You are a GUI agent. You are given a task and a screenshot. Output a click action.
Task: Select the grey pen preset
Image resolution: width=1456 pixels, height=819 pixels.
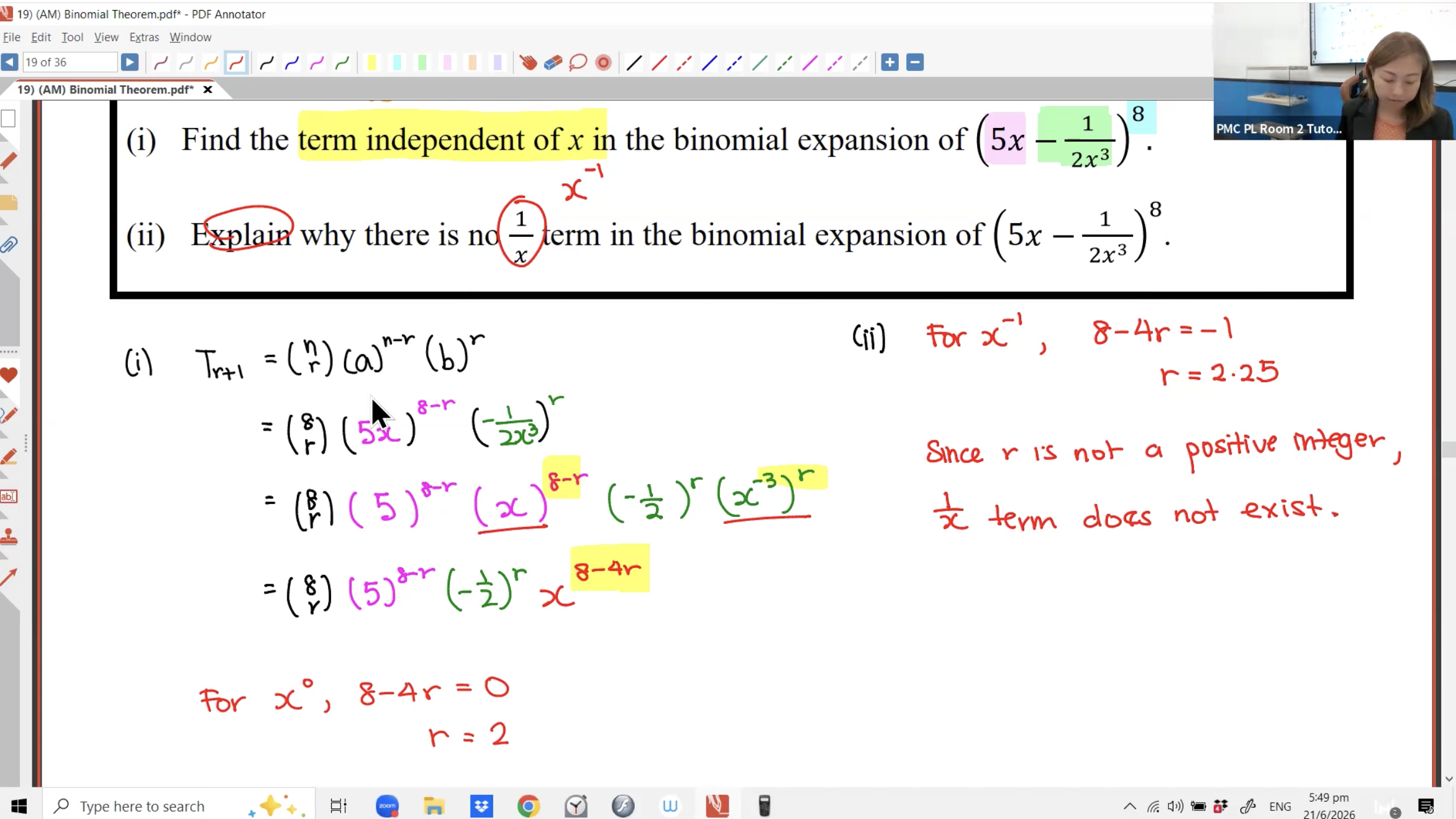(x=186, y=62)
